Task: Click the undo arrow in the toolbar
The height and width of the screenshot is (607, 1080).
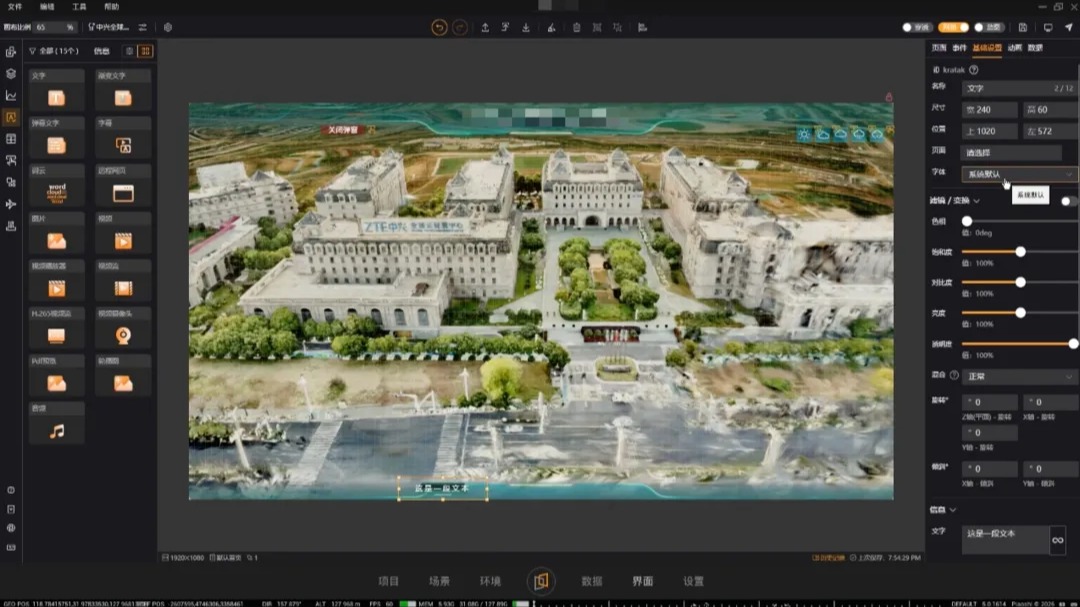Action: pyautogui.click(x=439, y=28)
